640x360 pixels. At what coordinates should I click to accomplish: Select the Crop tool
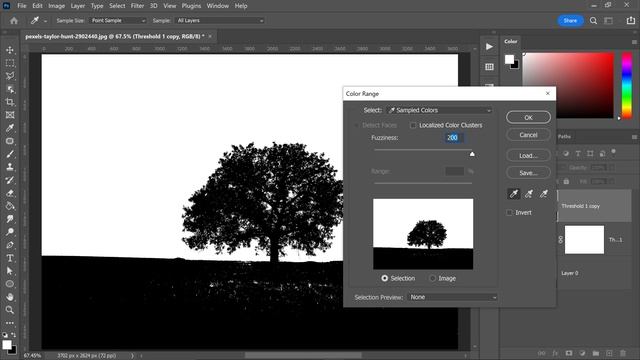pos(10,102)
